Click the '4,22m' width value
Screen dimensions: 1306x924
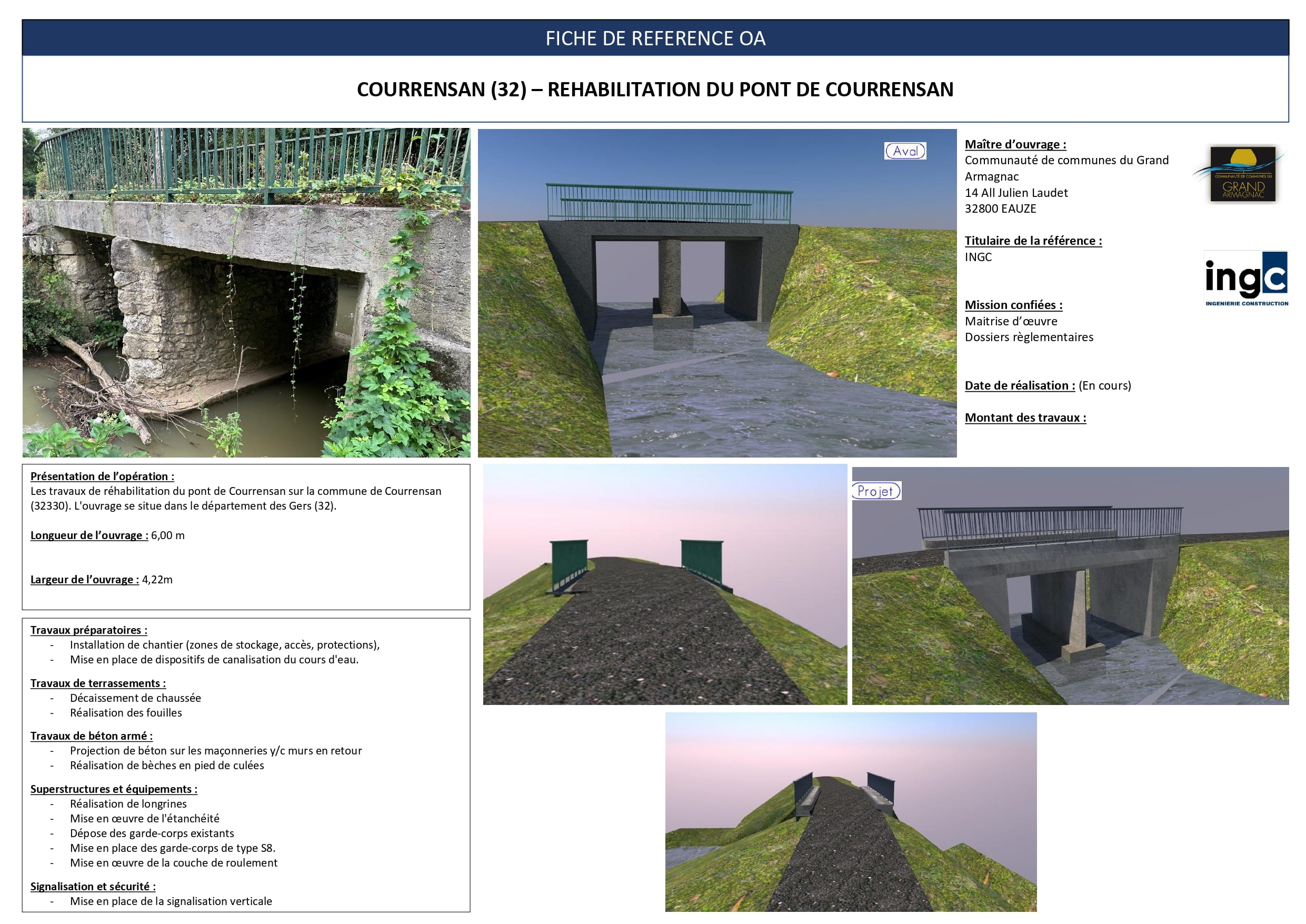point(157,580)
